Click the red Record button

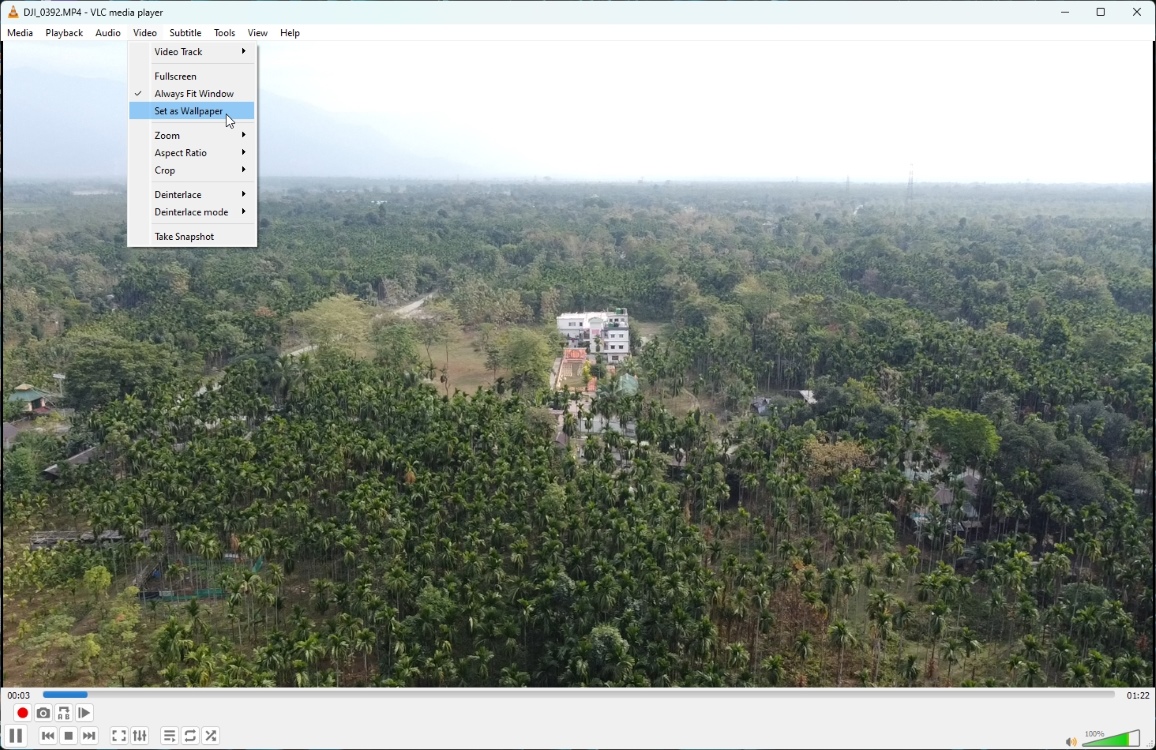[x=22, y=714]
